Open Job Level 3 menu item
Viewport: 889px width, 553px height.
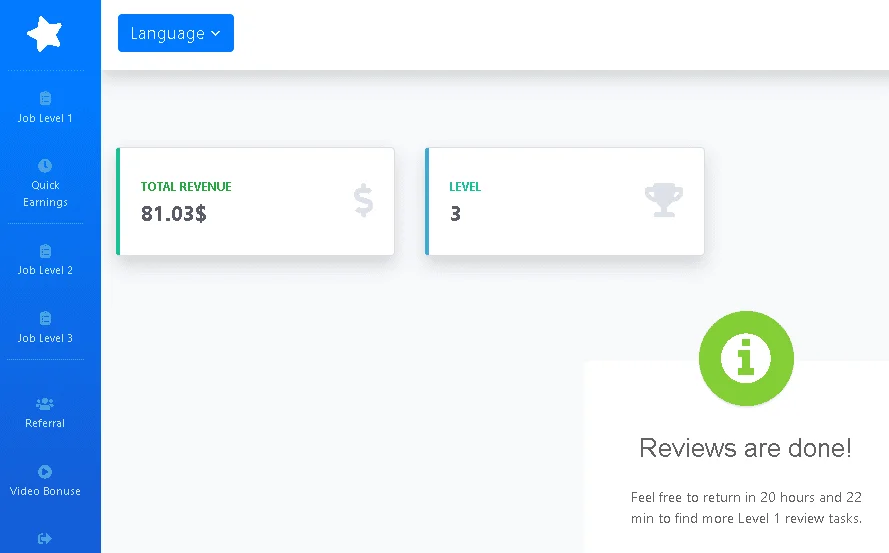45,338
